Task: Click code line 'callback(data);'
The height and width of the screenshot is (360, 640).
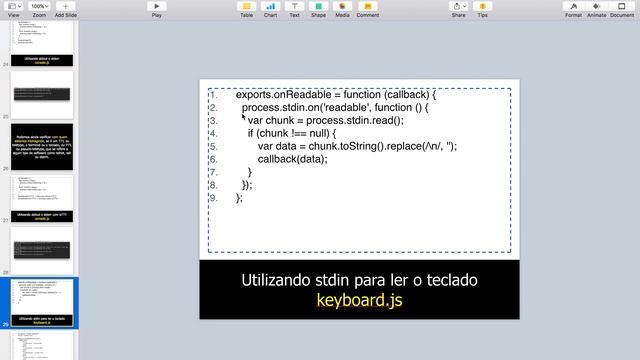Action: [293, 159]
